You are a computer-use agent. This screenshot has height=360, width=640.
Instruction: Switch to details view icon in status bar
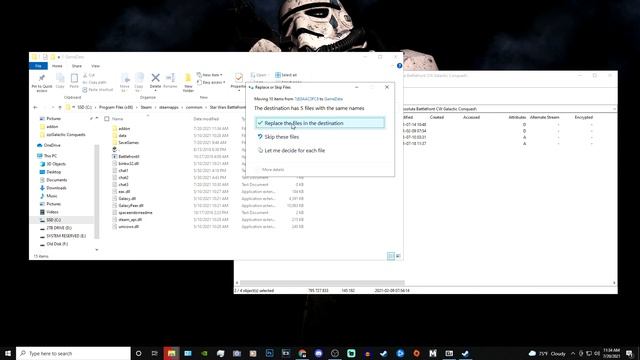tap(391, 256)
